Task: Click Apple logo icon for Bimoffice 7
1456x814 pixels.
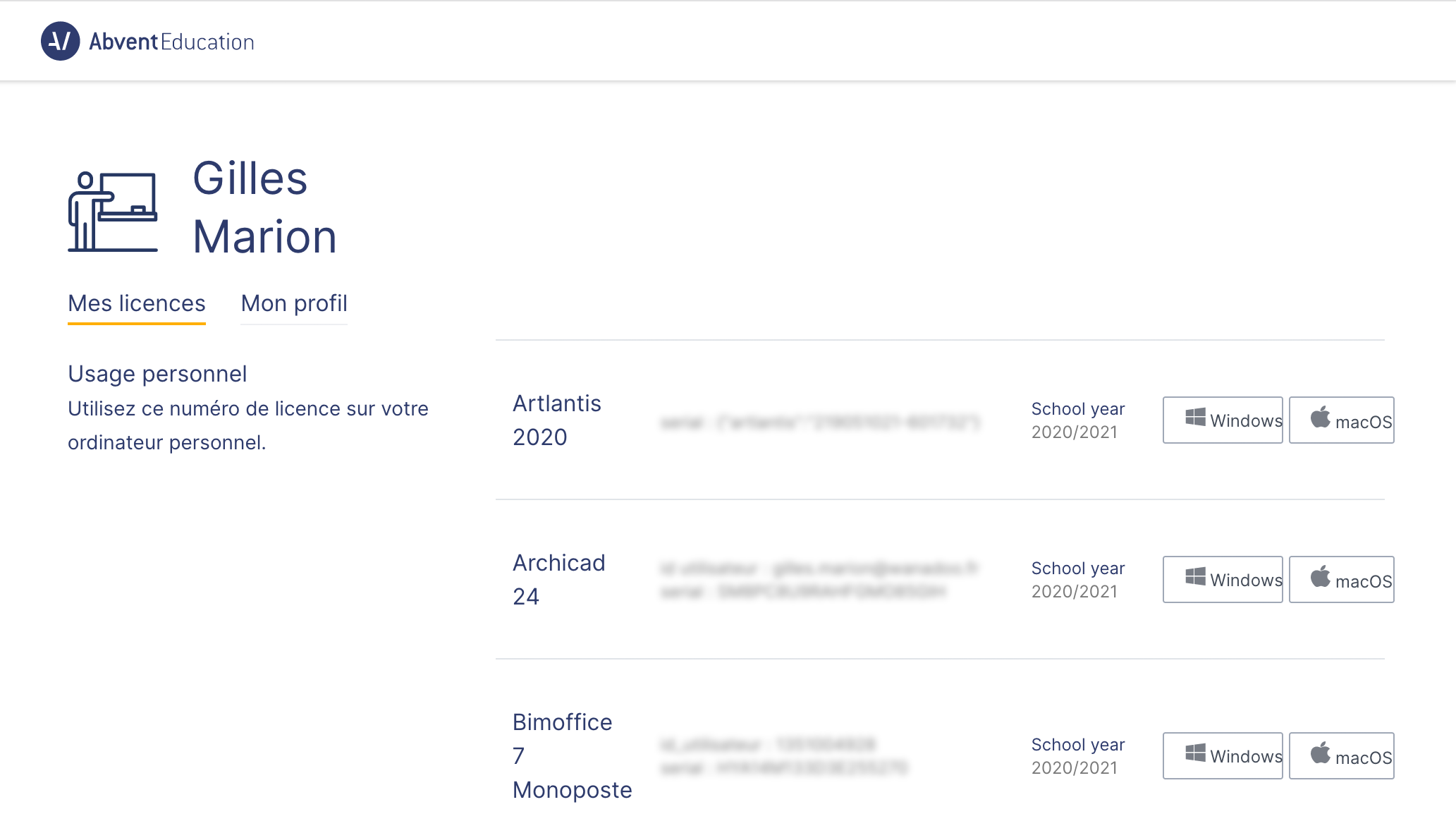Action: click(1320, 753)
